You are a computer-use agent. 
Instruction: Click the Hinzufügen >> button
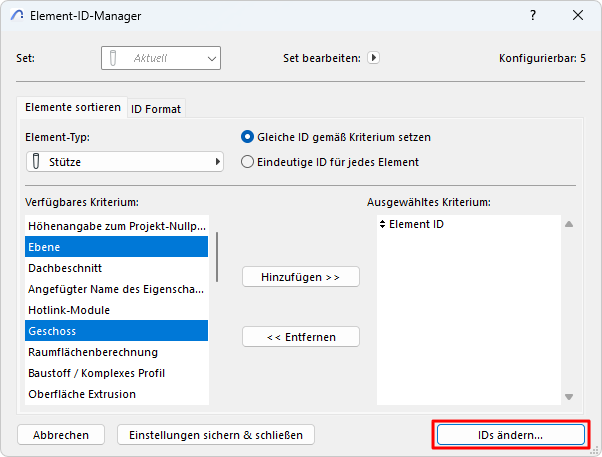[x=300, y=276]
